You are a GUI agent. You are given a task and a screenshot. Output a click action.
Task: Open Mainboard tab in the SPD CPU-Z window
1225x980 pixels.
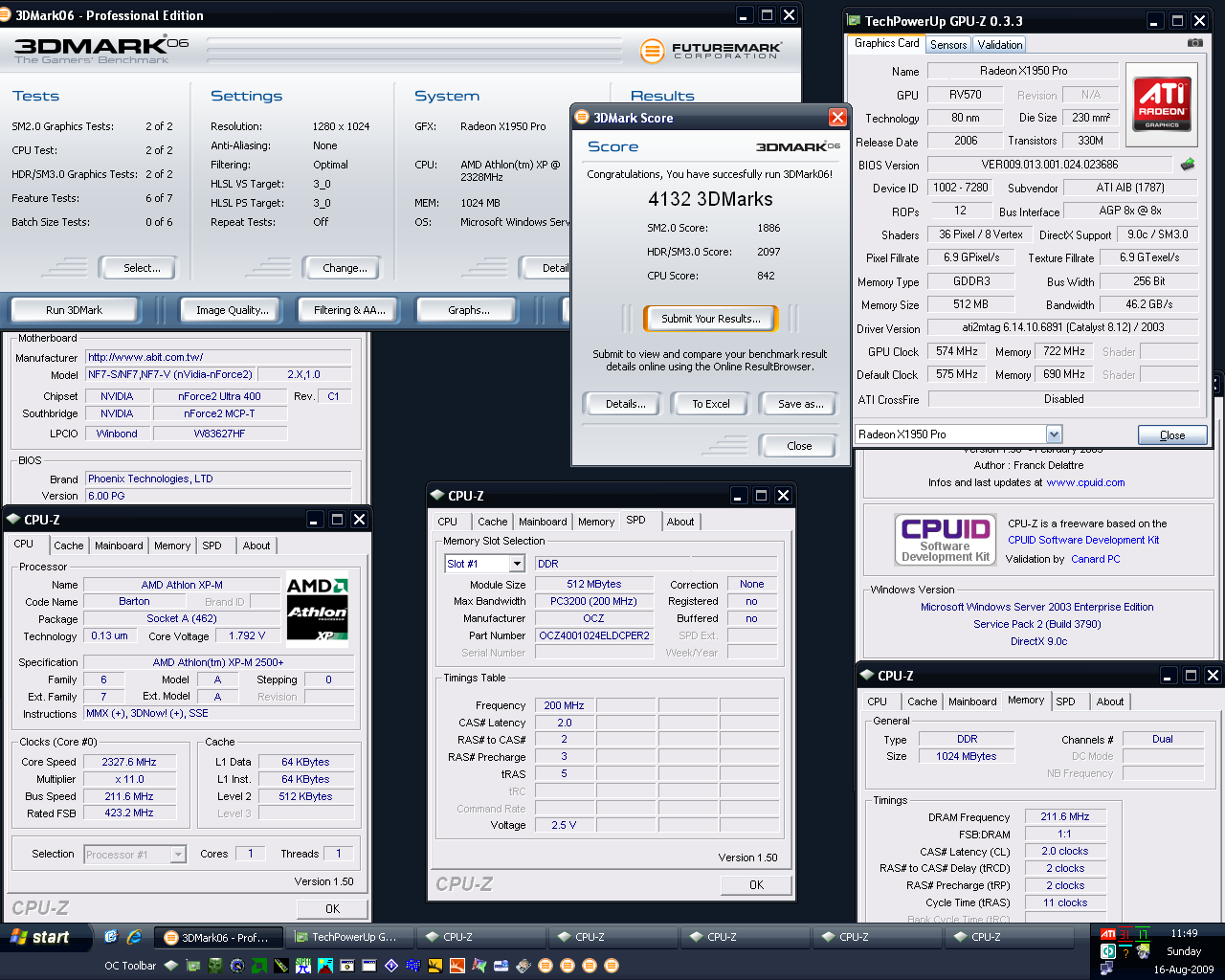(x=543, y=522)
